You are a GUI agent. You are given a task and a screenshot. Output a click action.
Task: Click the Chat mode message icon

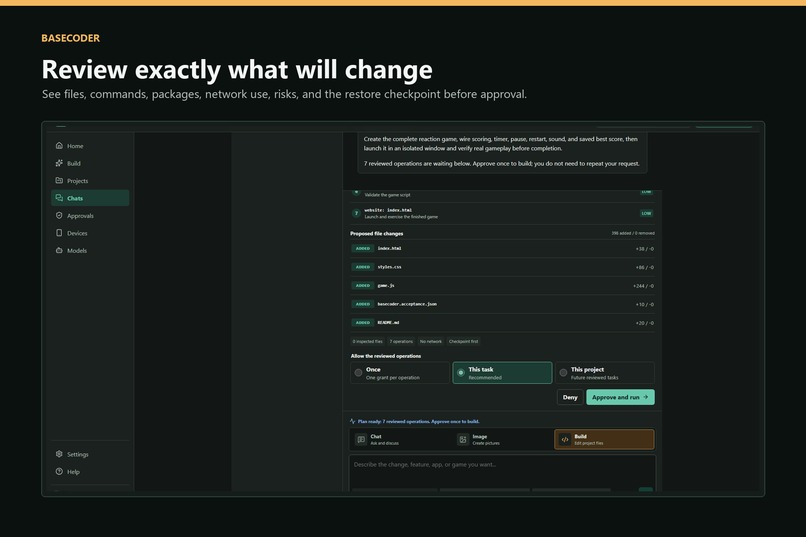click(361, 439)
